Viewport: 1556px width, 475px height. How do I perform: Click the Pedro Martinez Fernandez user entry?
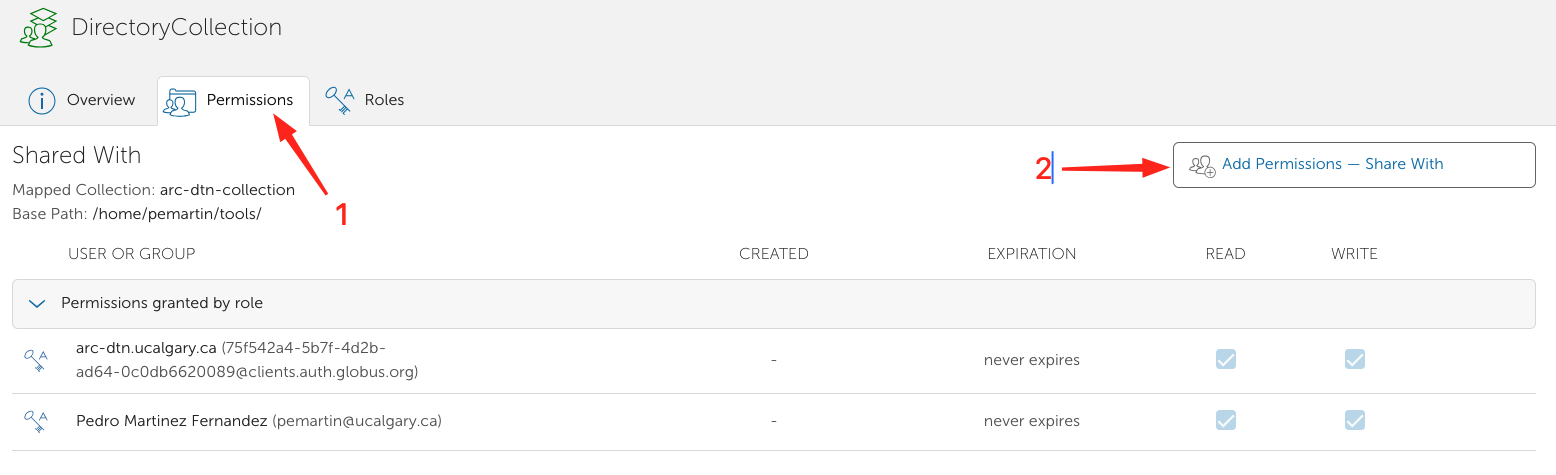[172, 422]
